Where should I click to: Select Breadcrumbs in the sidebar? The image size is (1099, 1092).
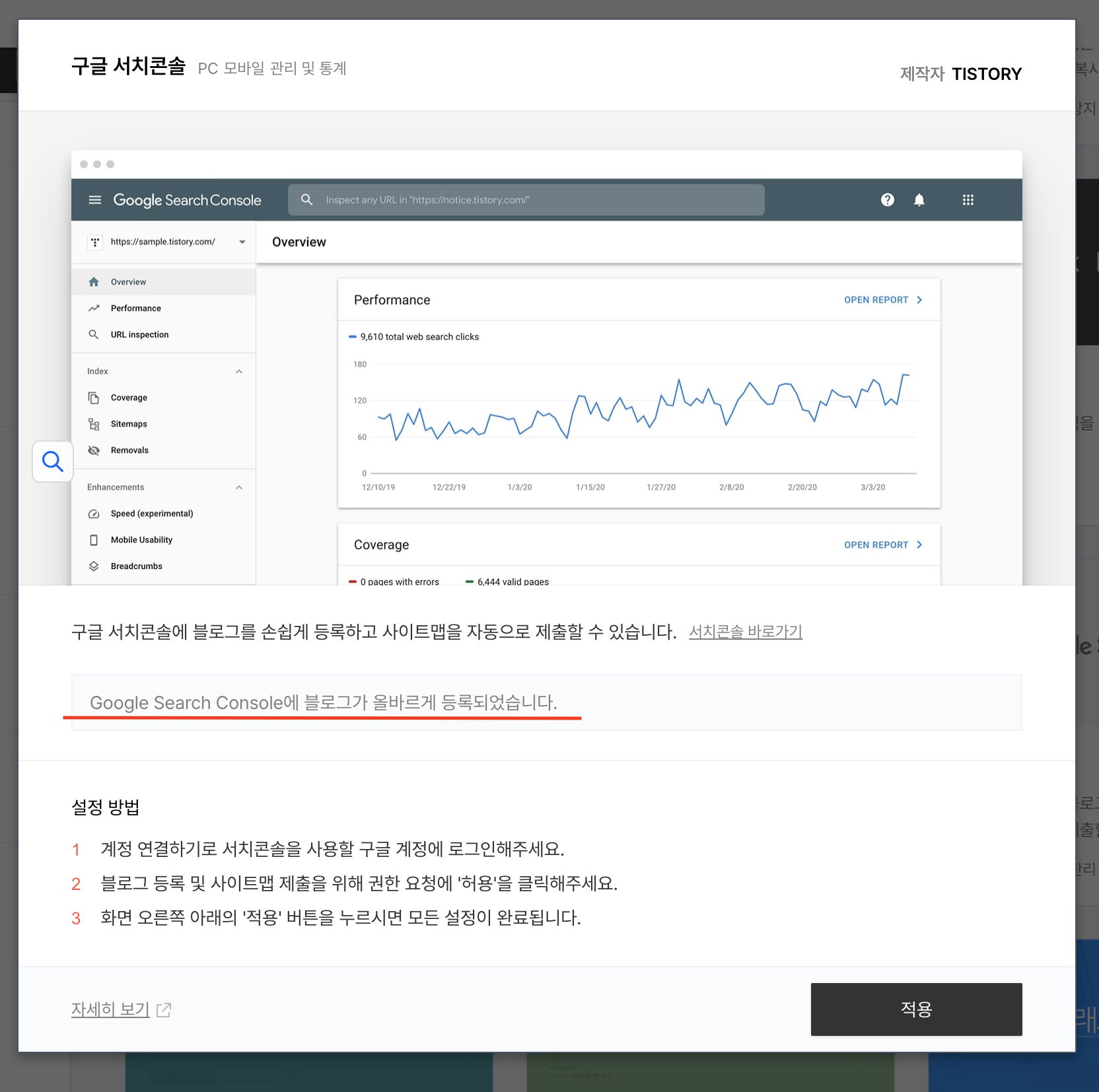tap(164, 566)
